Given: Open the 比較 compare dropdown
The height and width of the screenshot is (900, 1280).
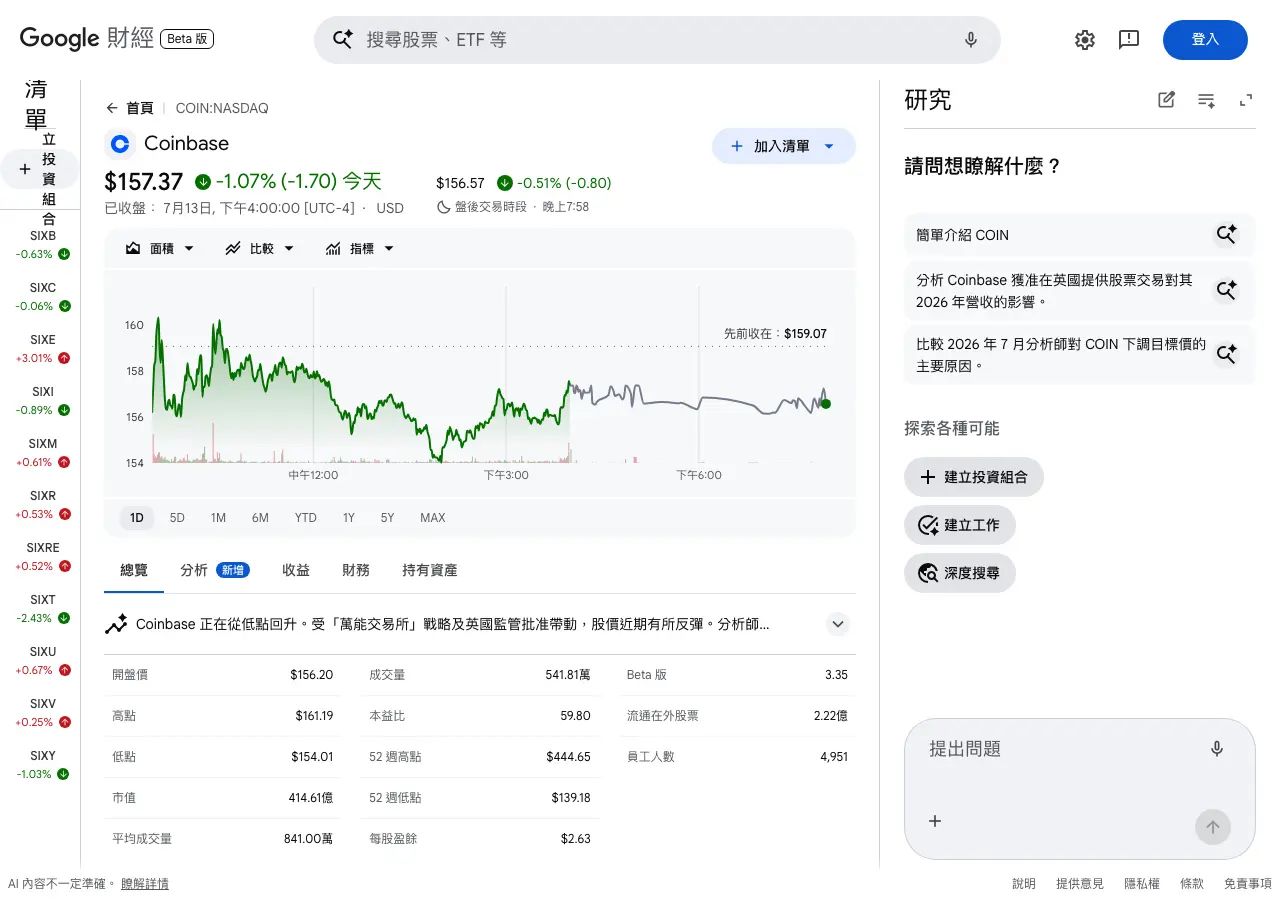Looking at the screenshot, I should 260,248.
